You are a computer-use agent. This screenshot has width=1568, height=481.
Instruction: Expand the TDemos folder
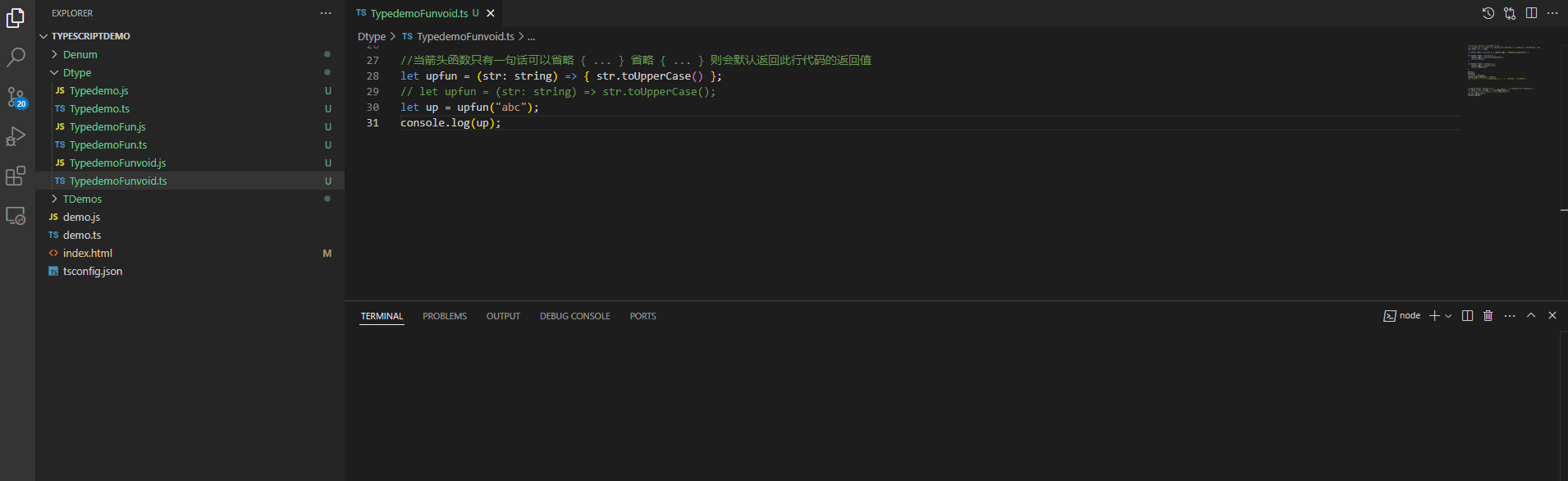coord(82,199)
